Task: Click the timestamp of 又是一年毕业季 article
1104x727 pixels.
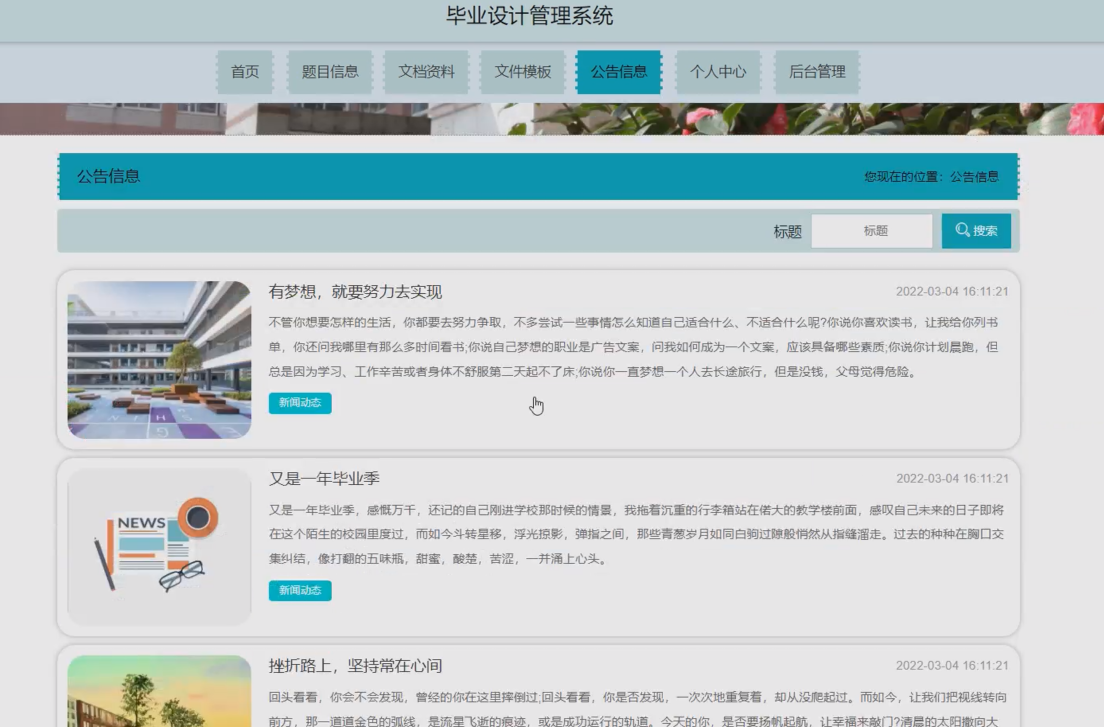Action: tap(952, 479)
